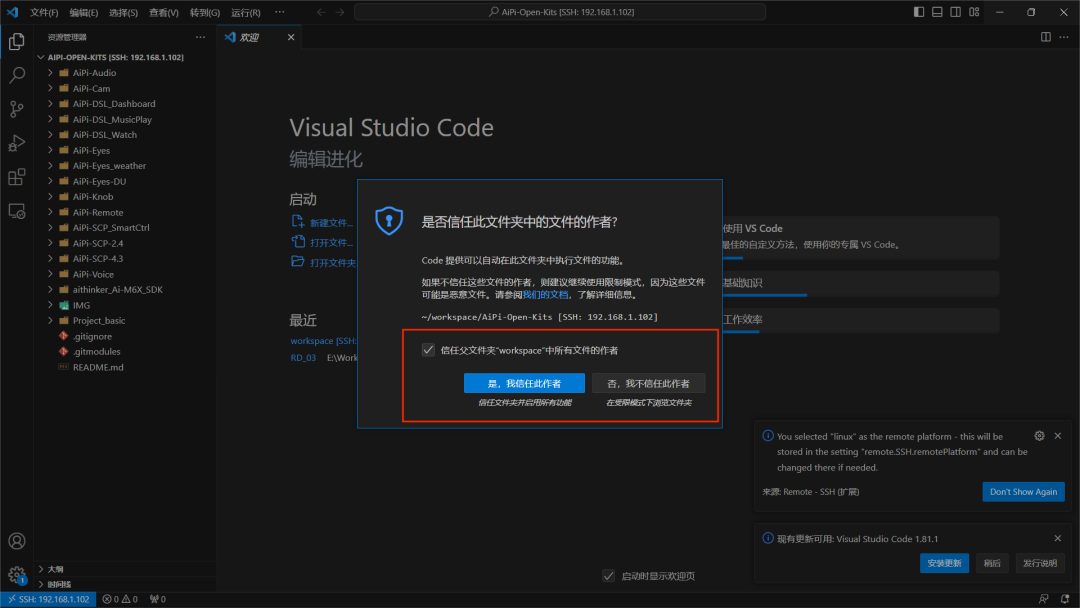The width and height of the screenshot is (1080, 608).
Task: Open the customize layout icon
Action: pos(974,12)
